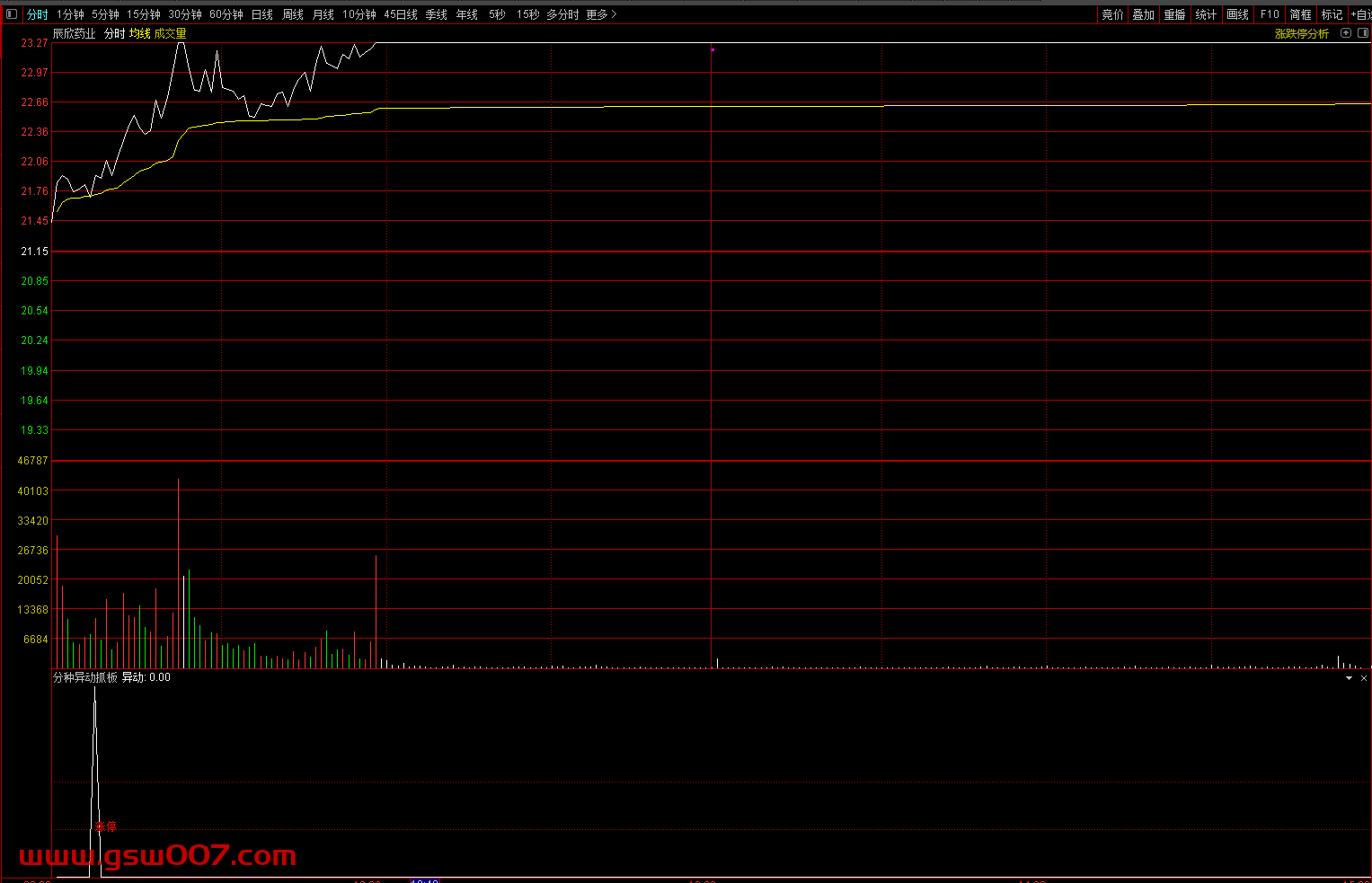Close the 分种异动抓板 indicator panel
The width and height of the screenshot is (1372, 883).
pos(1363,678)
